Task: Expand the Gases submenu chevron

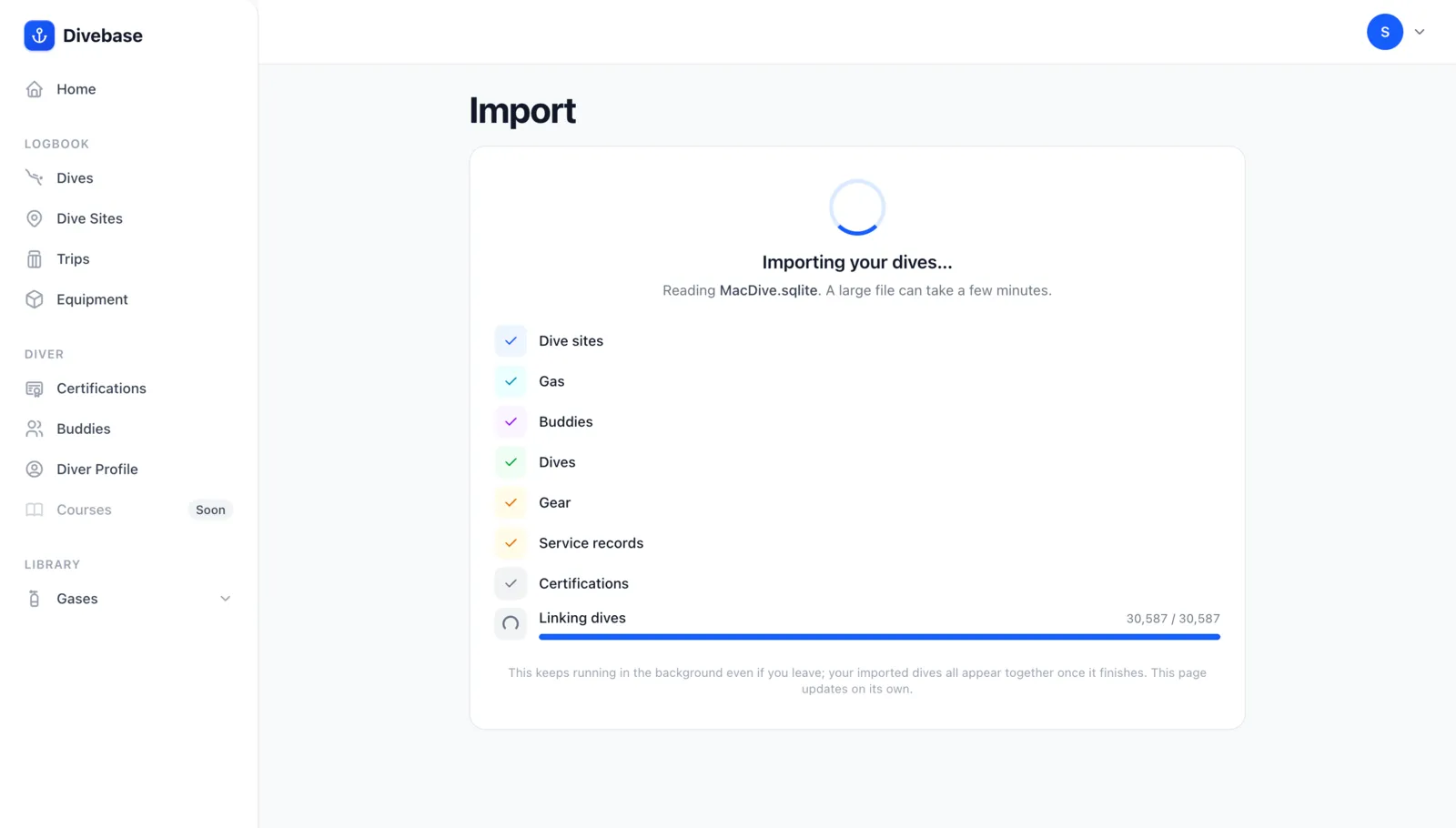Action: [226, 599]
